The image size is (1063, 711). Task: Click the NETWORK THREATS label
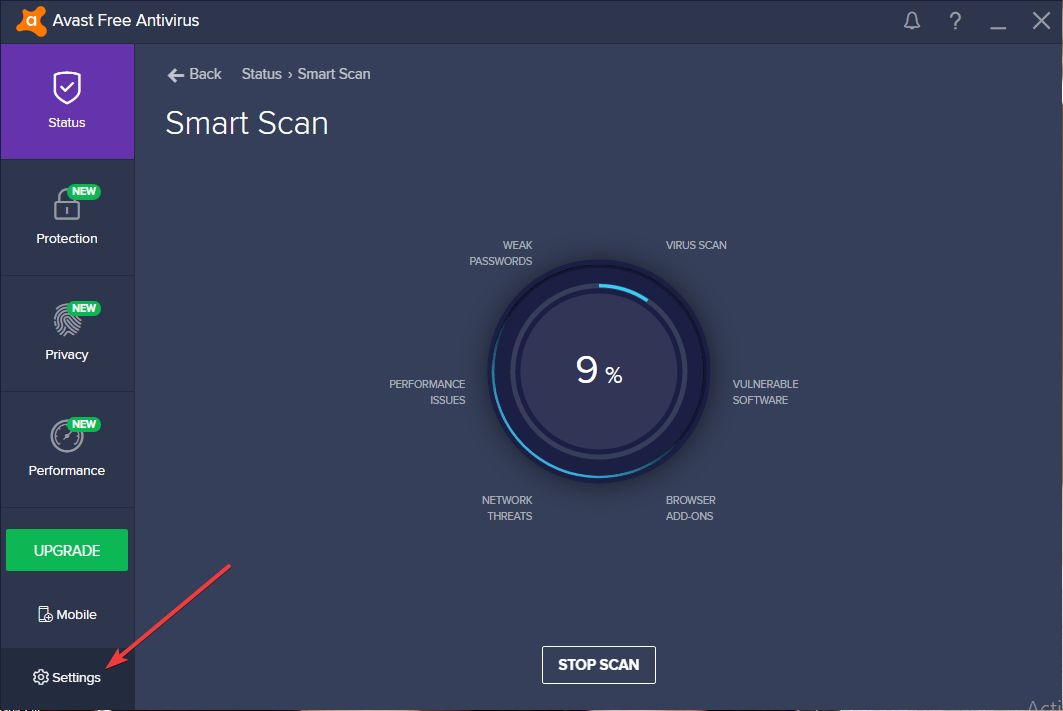click(508, 508)
